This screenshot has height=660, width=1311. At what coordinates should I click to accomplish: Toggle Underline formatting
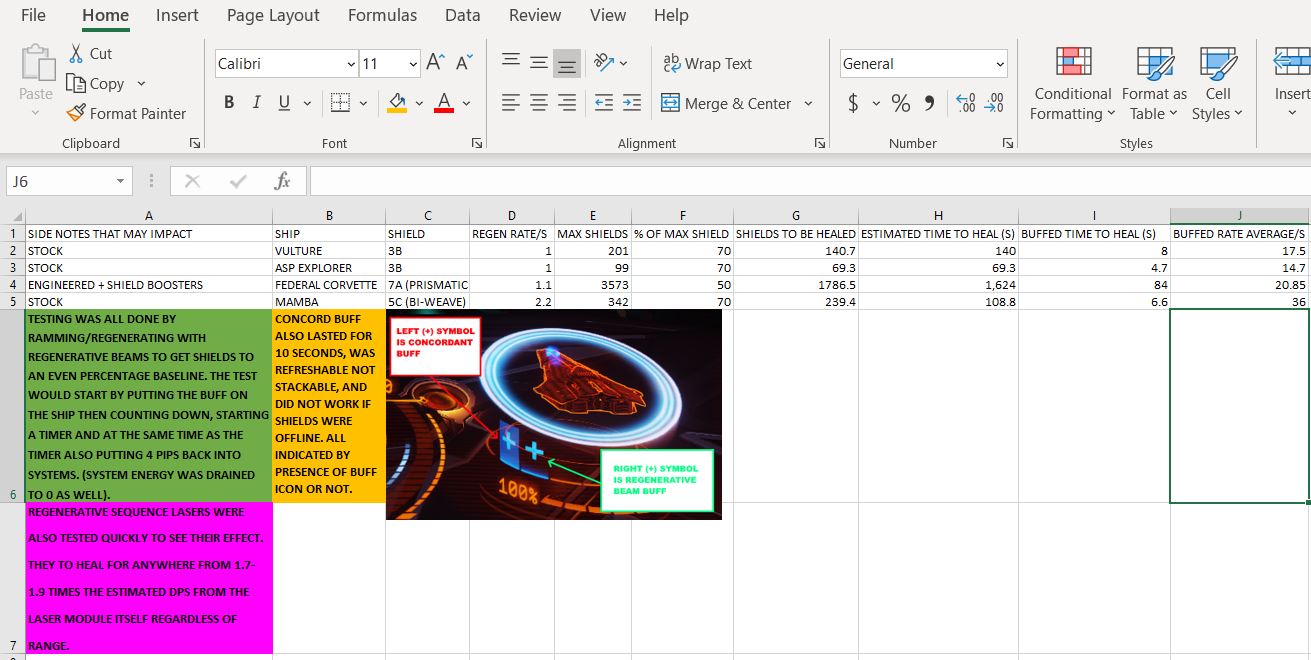pyautogui.click(x=283, y=103)
